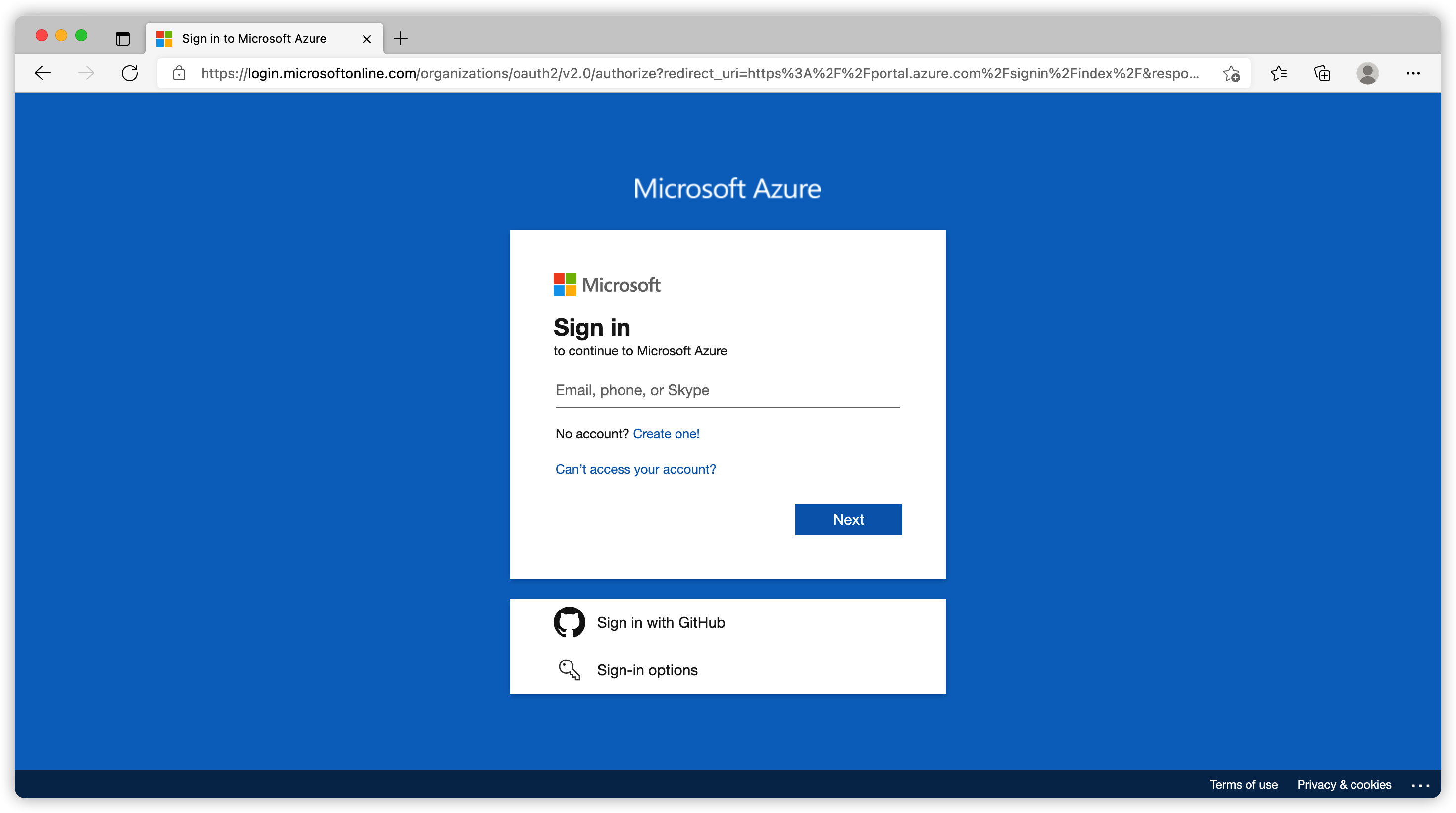Expand footer more options ellipsis
The width and height of the screenshot is (1456, 813).
tap(1420, 785)
